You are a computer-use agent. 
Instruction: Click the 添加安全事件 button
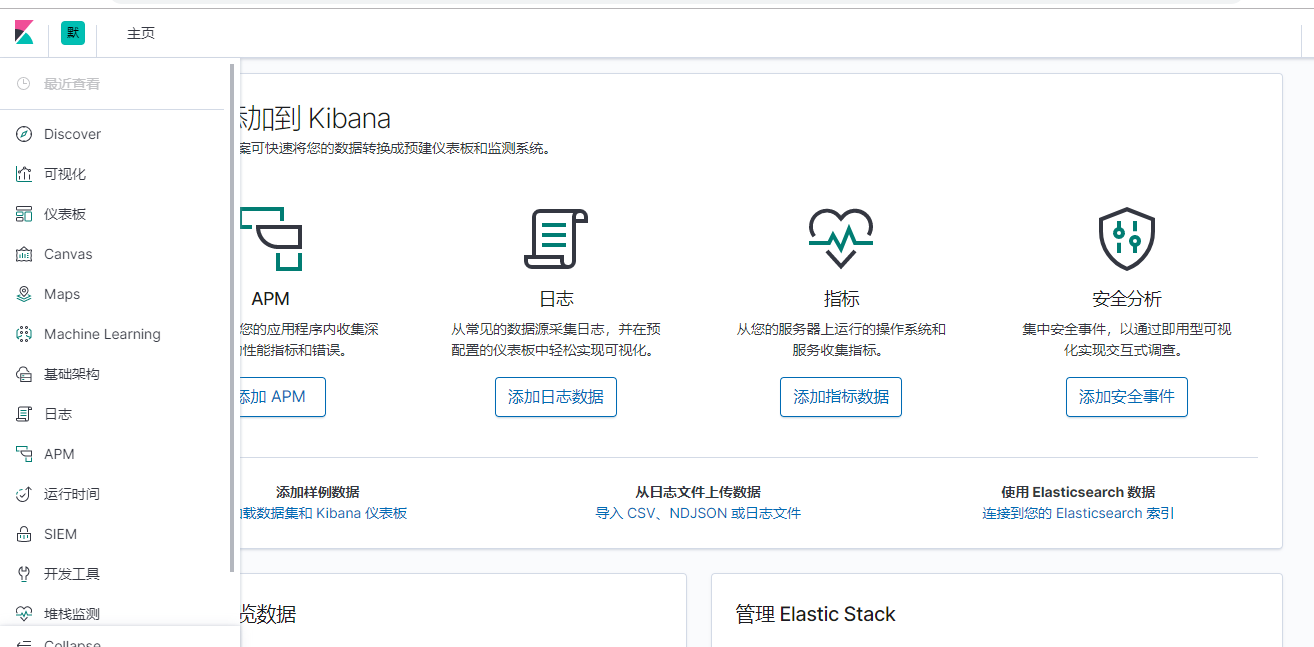[x=1127, y=397]
